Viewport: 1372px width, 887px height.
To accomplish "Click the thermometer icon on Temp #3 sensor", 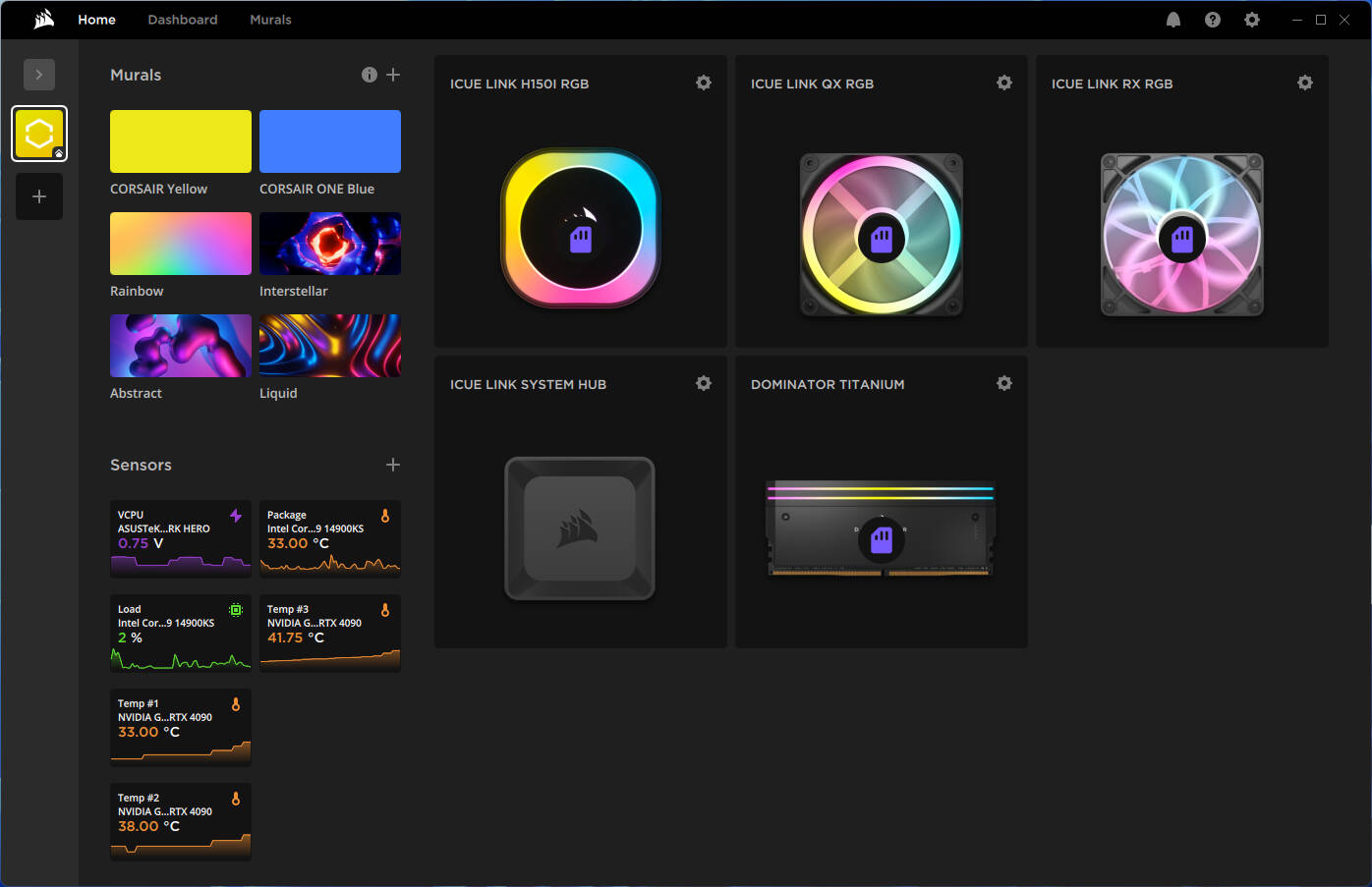I will 385,610.
